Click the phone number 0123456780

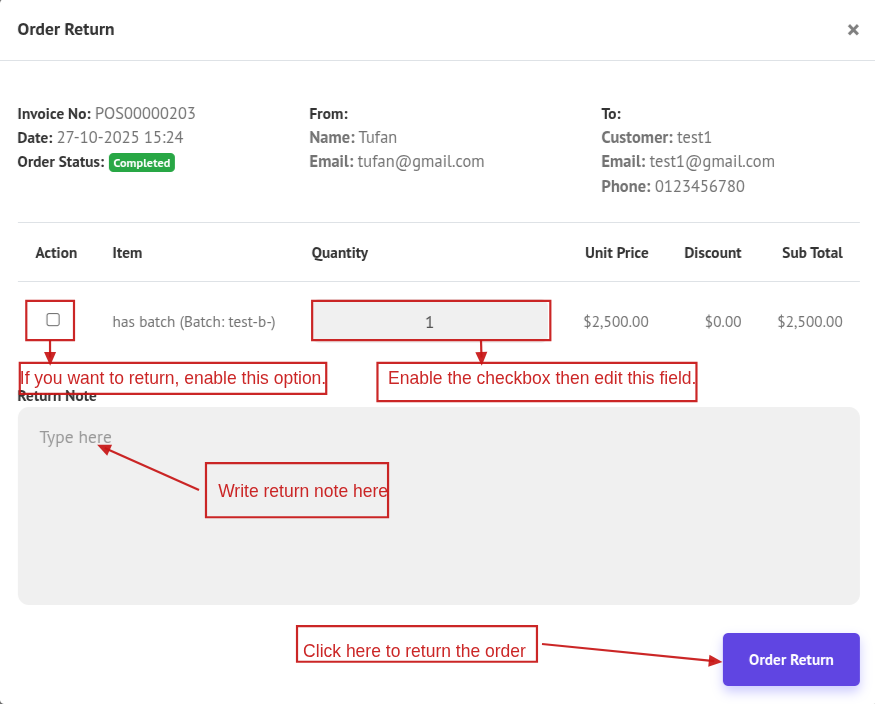699,187
